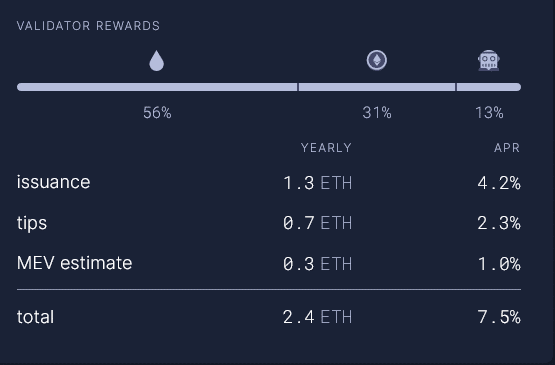Click the APR column header
This screenshot has width=555, height=365.
(507, 148)
